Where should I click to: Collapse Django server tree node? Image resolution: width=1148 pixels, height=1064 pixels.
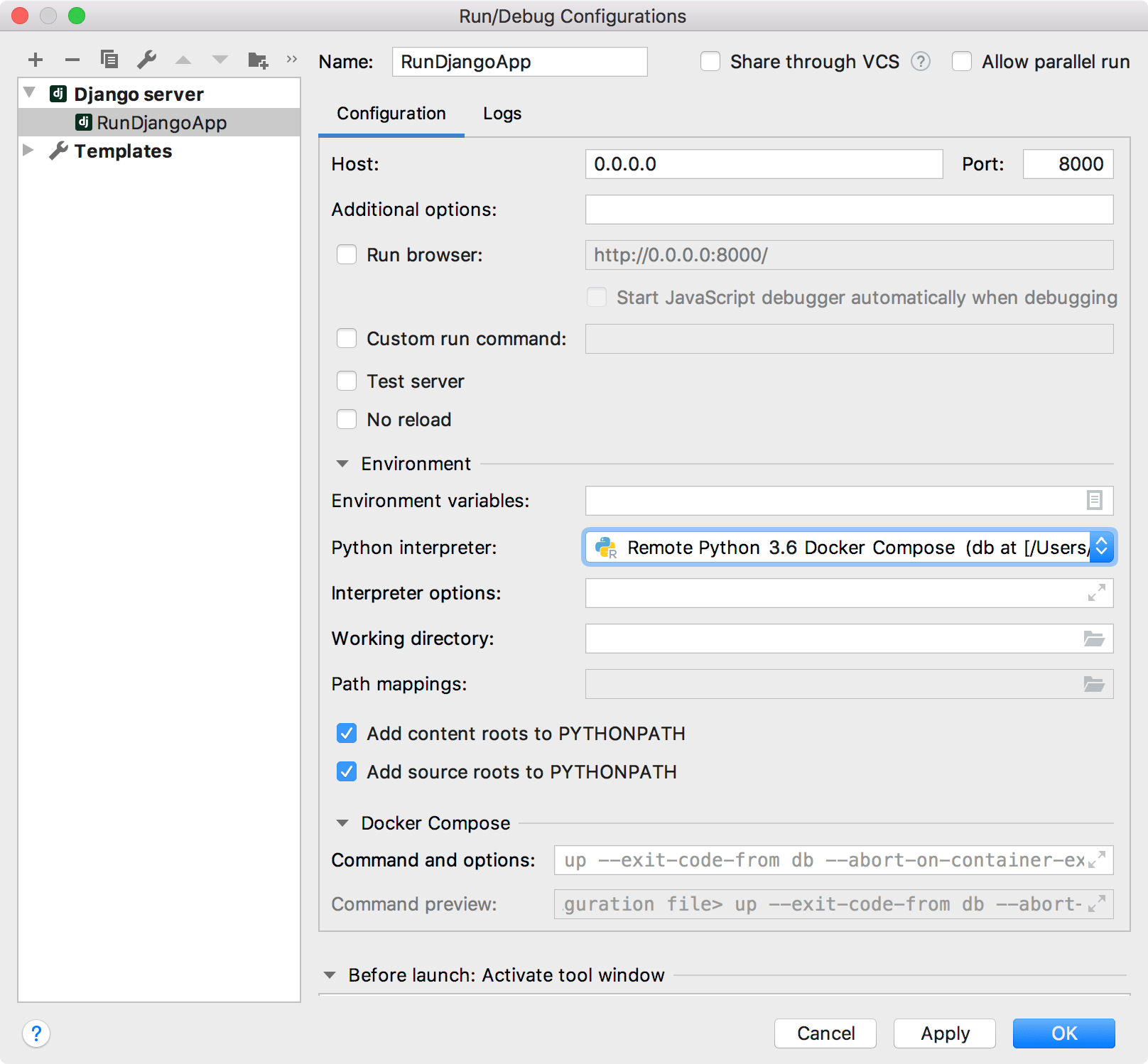pos(30,93)
